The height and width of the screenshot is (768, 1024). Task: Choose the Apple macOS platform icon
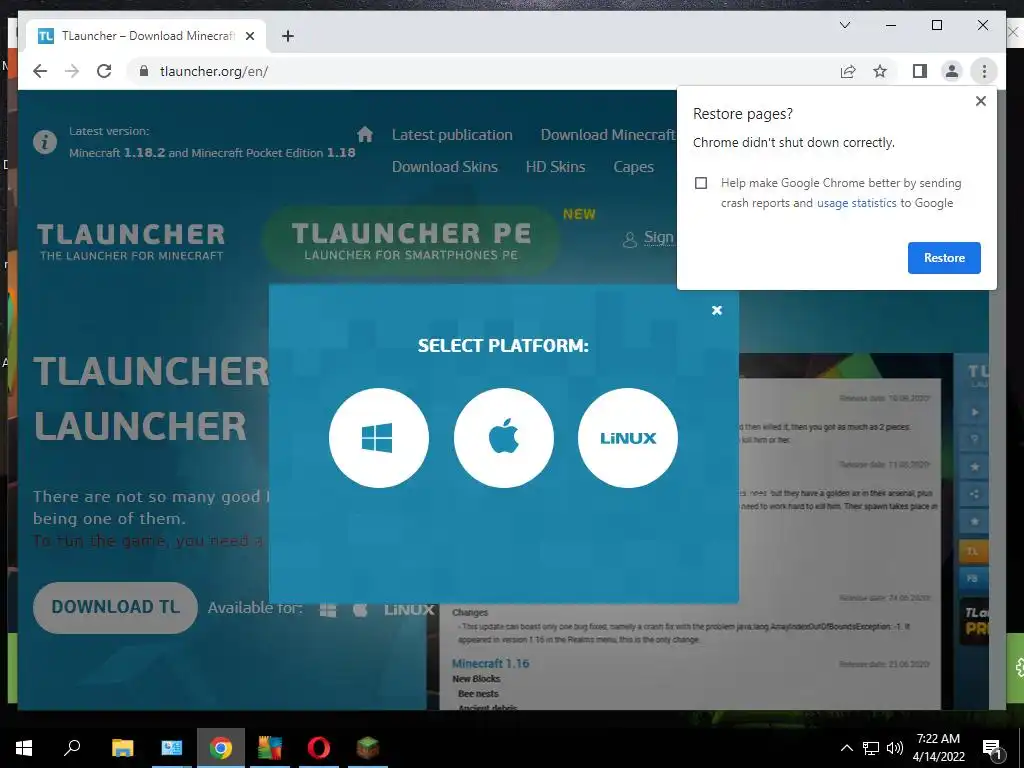pyautogui.click(x=504, y=438)
